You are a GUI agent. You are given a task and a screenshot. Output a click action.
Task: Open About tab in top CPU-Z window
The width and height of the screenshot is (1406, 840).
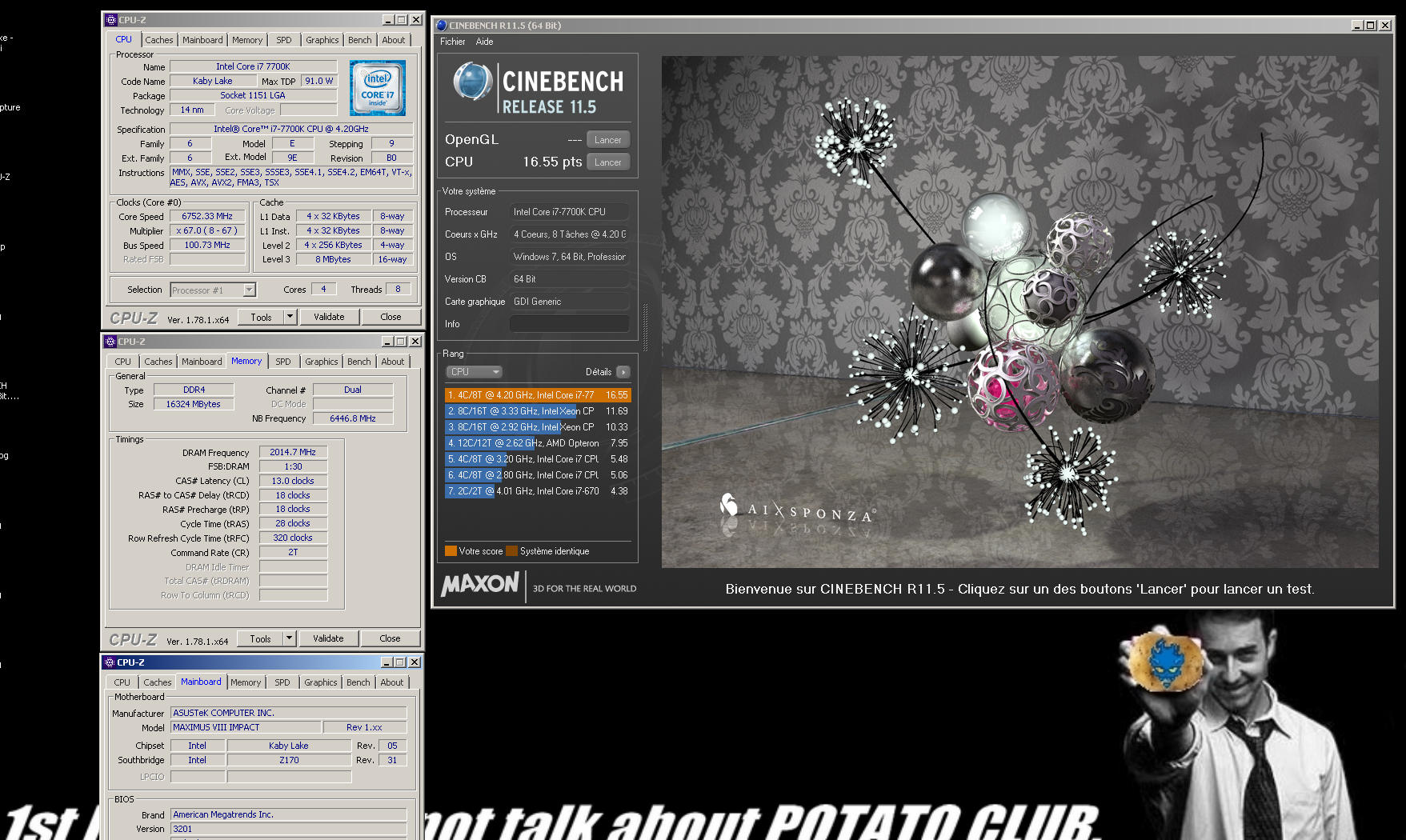pos(394,40)
